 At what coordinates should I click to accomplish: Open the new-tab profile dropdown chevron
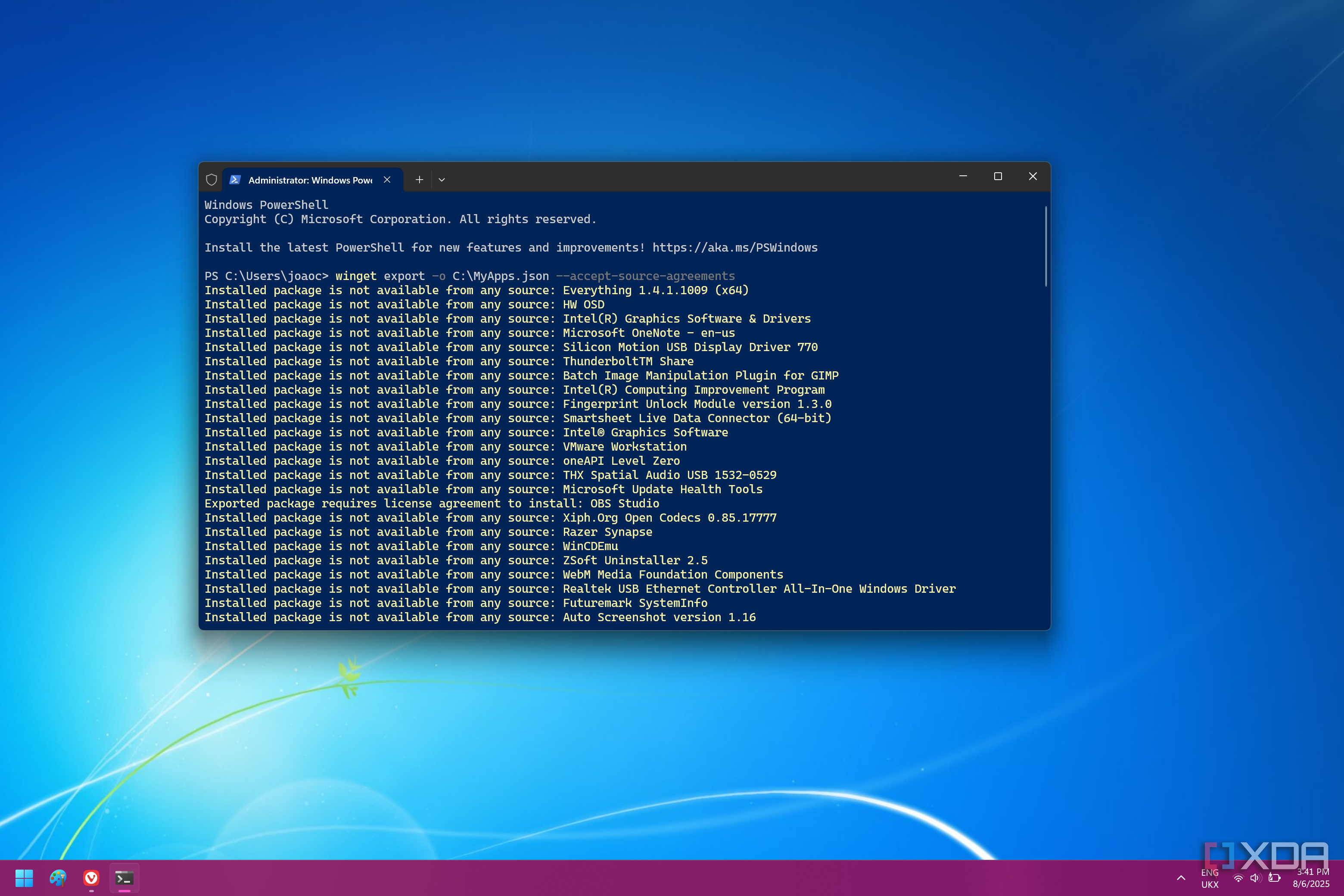point(442,180)
